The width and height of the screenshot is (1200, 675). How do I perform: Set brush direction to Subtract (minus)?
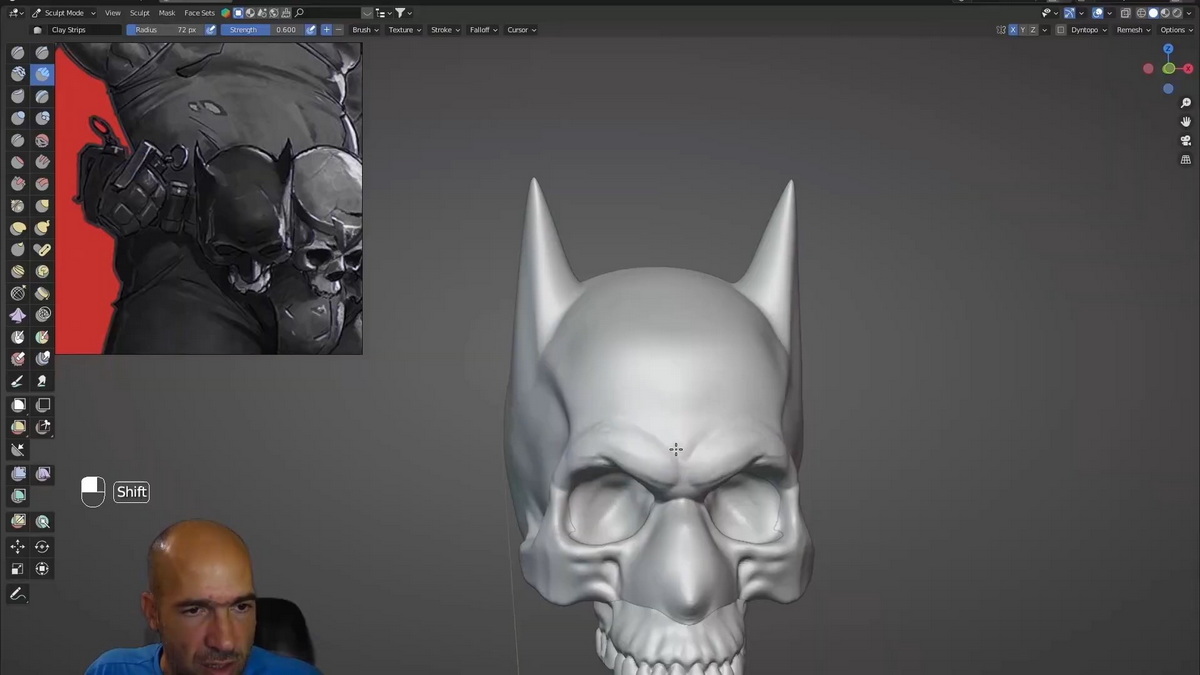coord(339,30)
